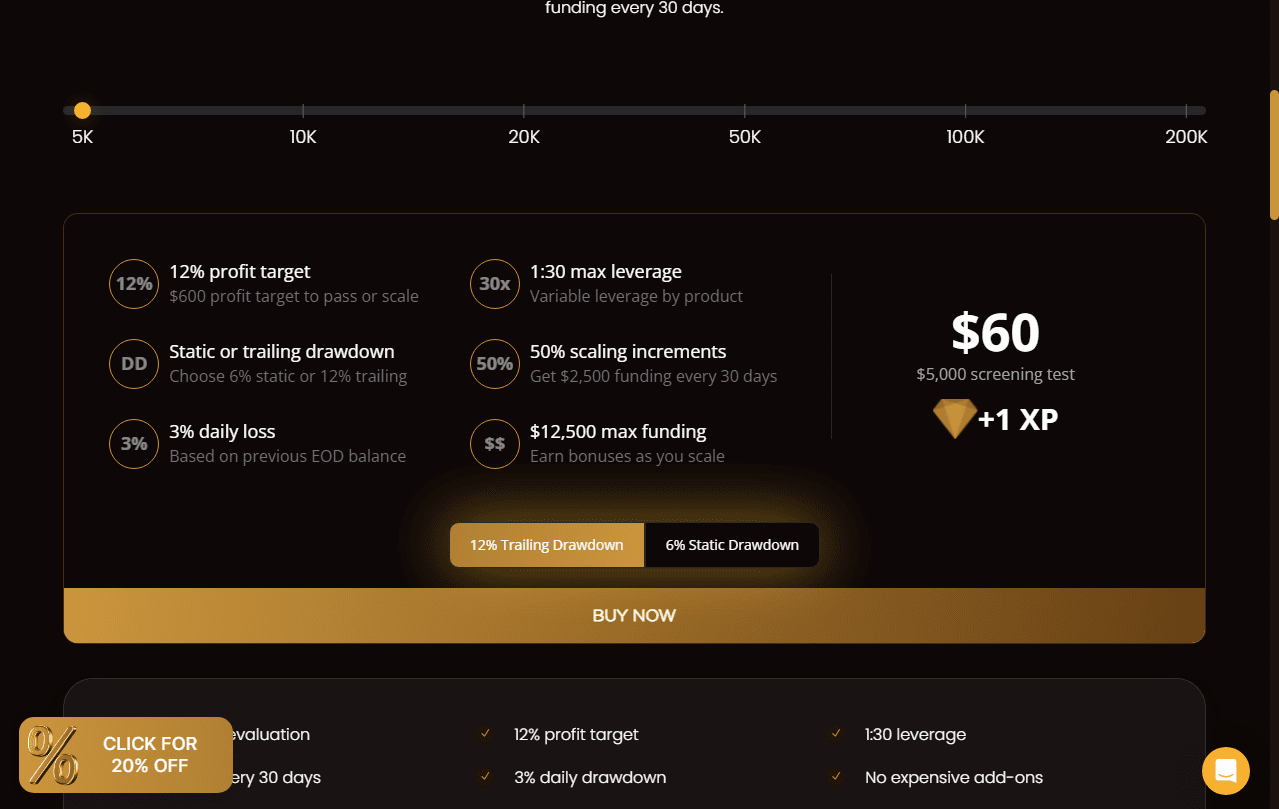Switch to 6% Static Drawdown option
Image resolution: width=1279 pixels, height=809 pixels.
[x=732, y=545]
